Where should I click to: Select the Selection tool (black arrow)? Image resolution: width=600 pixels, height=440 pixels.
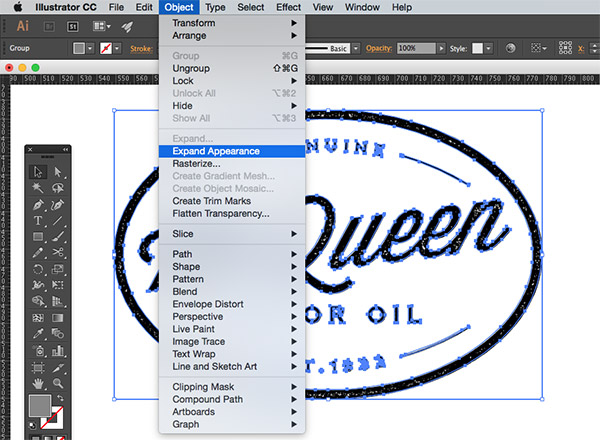click(x=38, y=172)
